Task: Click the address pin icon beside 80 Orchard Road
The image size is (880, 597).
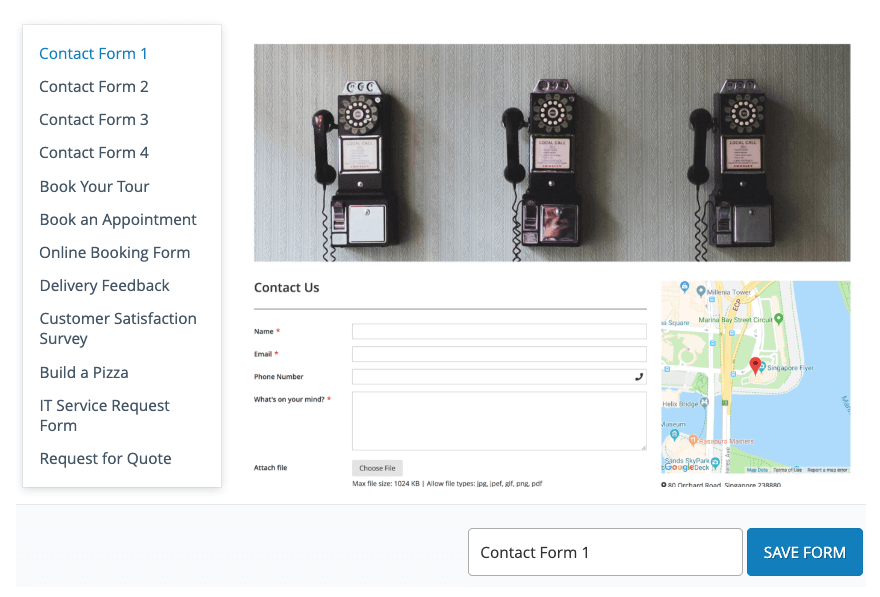Action: coord(664,485)
